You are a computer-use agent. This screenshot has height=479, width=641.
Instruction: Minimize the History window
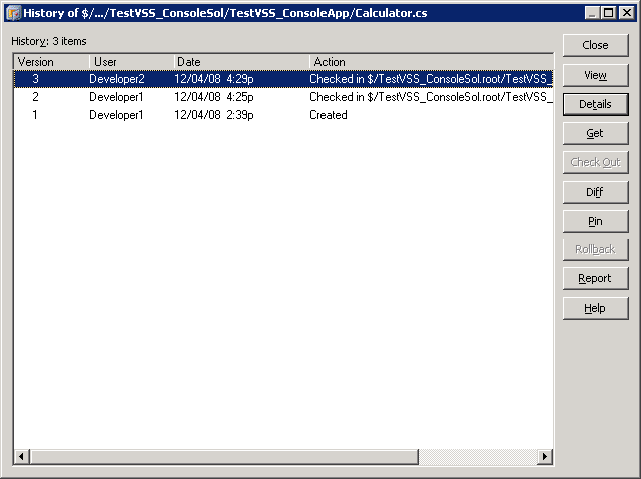click(x=593, y=13)
